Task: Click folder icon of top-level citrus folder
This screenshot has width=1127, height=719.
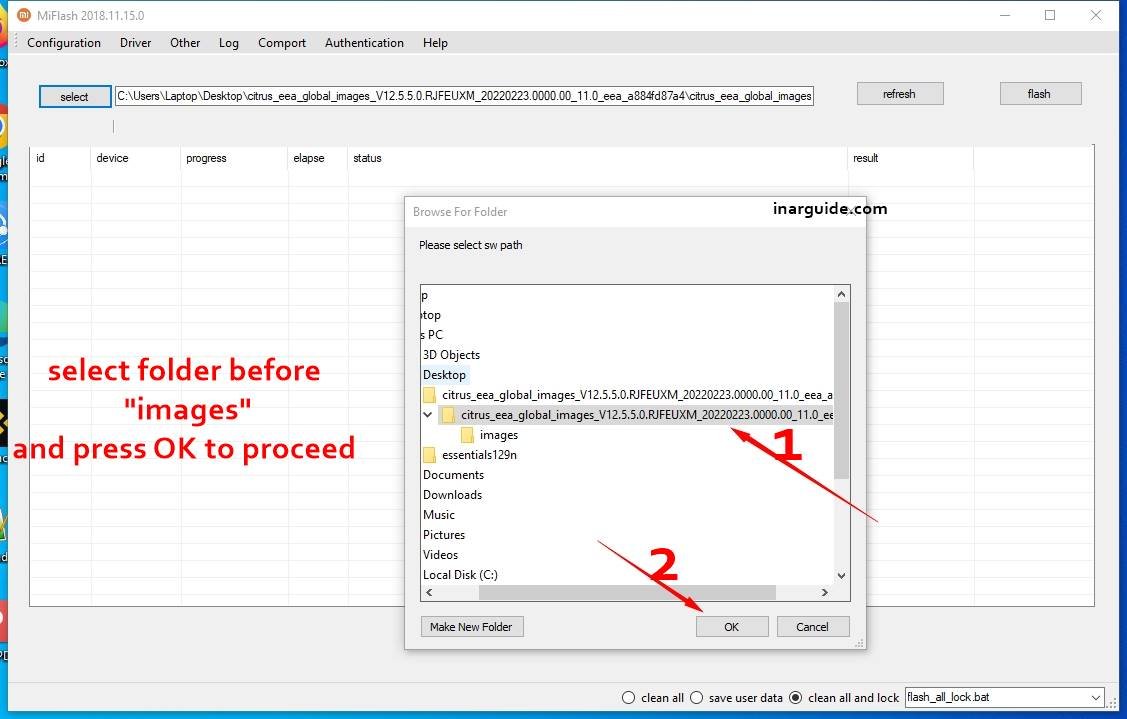Action: pyautogui.click(x=429, y=395)
